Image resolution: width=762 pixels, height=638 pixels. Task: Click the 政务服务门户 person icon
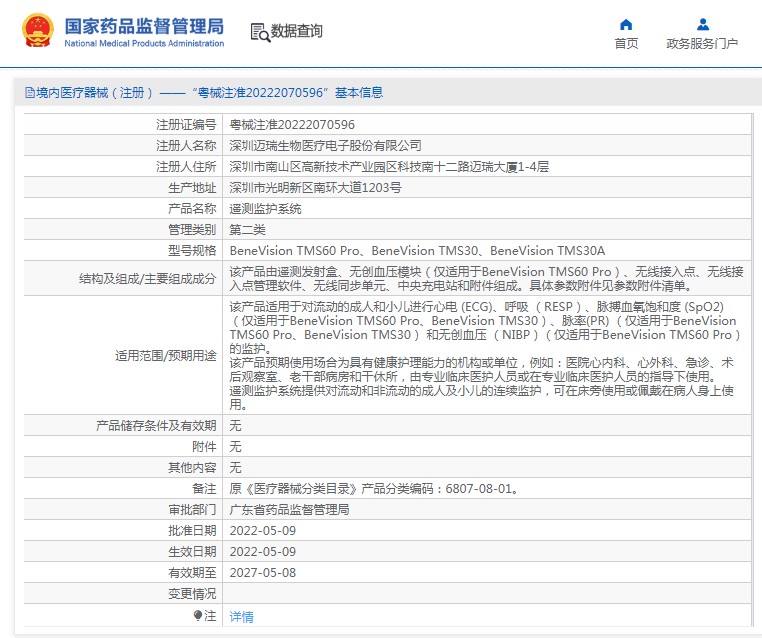click(702, 24)
